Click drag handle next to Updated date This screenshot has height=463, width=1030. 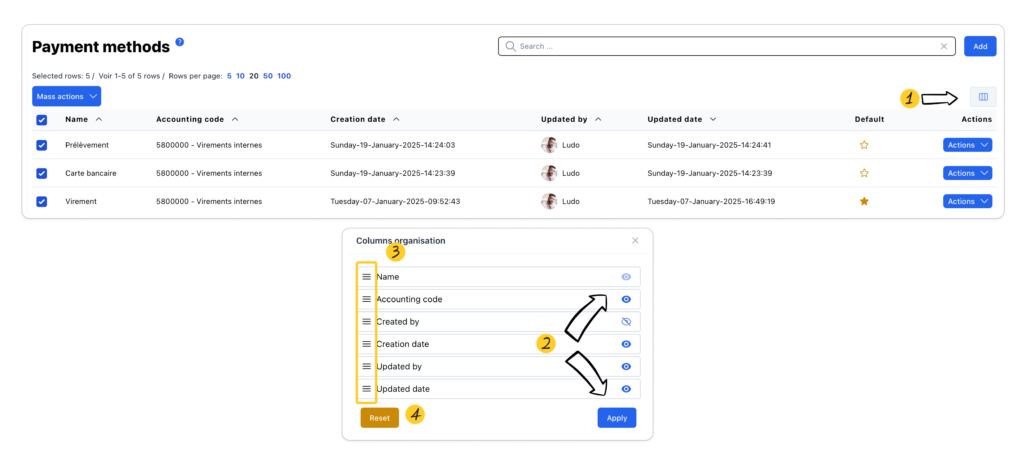[x=366, y=389]
